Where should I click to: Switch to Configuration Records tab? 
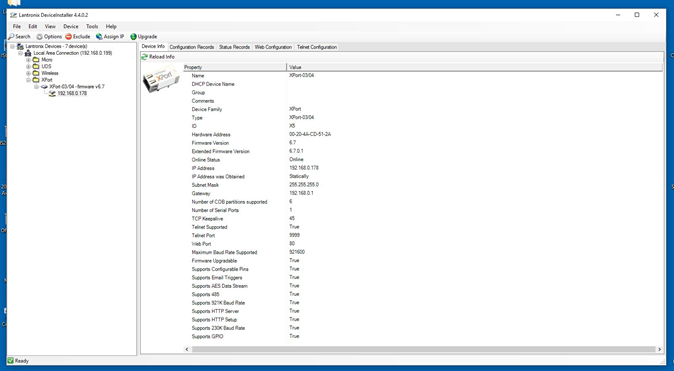192,47
